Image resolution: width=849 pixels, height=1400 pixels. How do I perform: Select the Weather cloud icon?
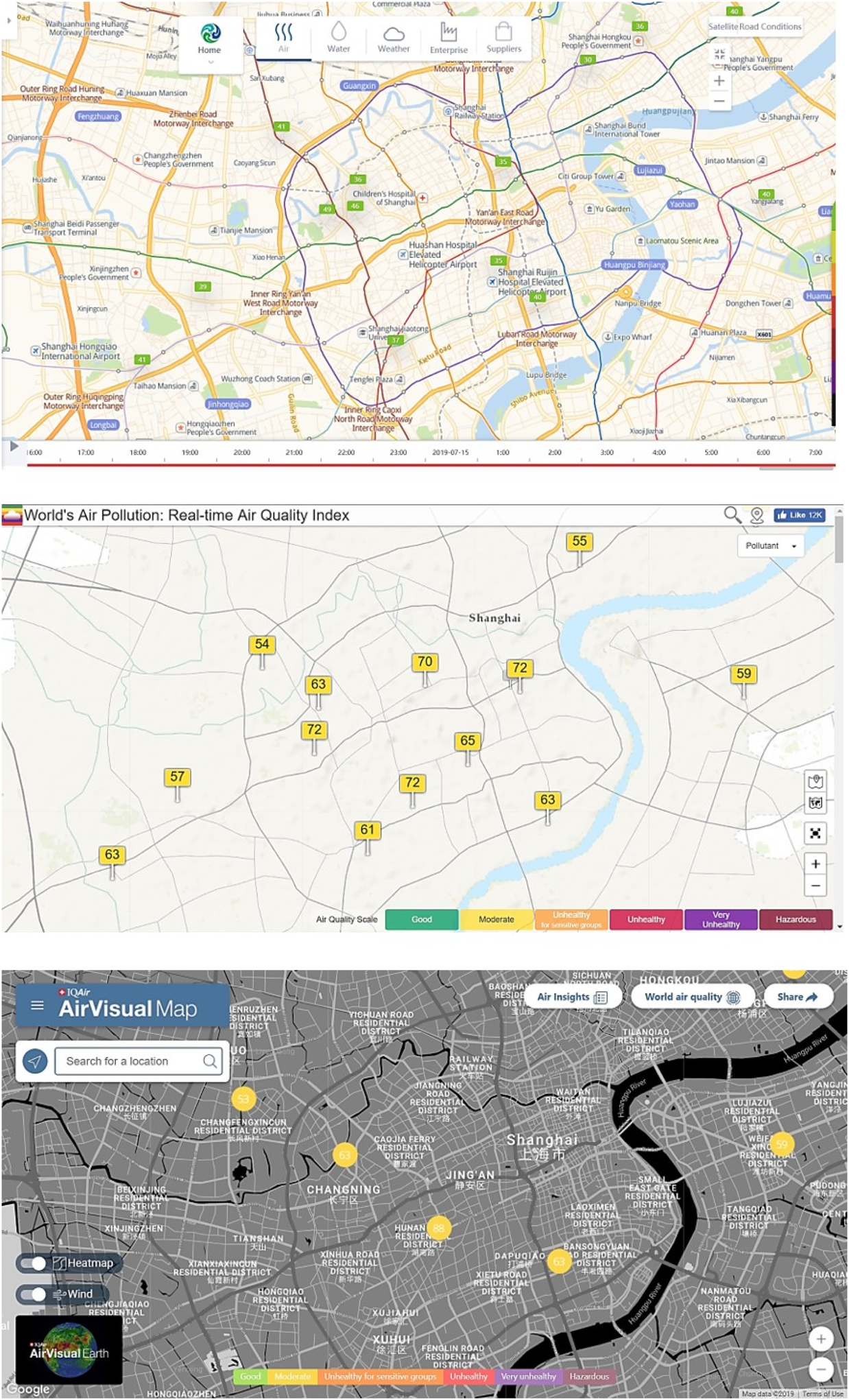[393, 33]
